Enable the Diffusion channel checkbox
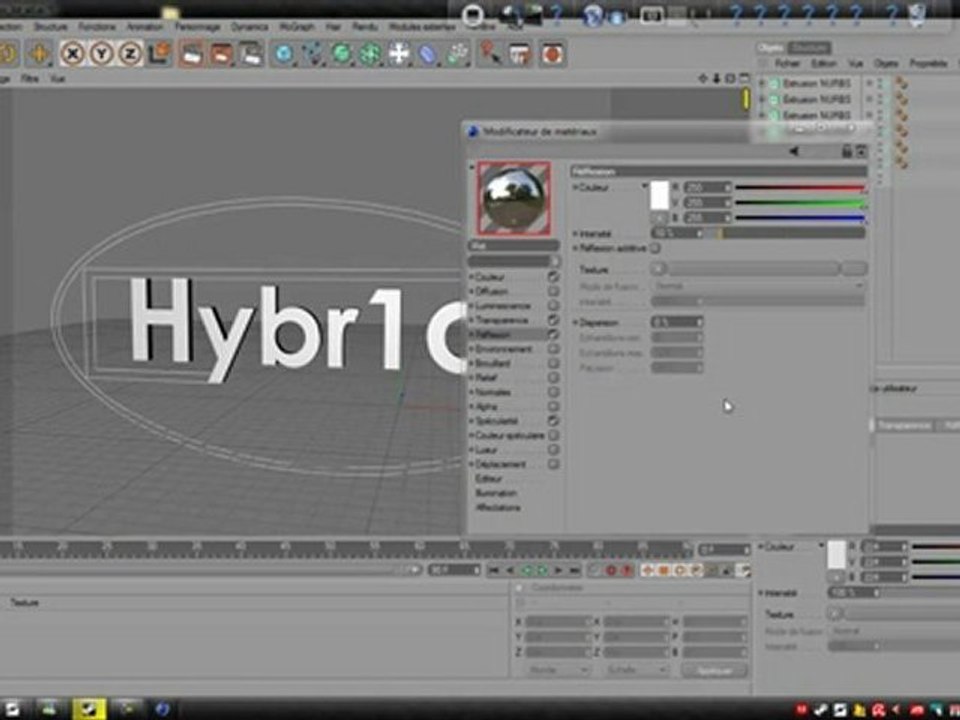The height and width of the screenshot is (720, 960). click(552, 291)
